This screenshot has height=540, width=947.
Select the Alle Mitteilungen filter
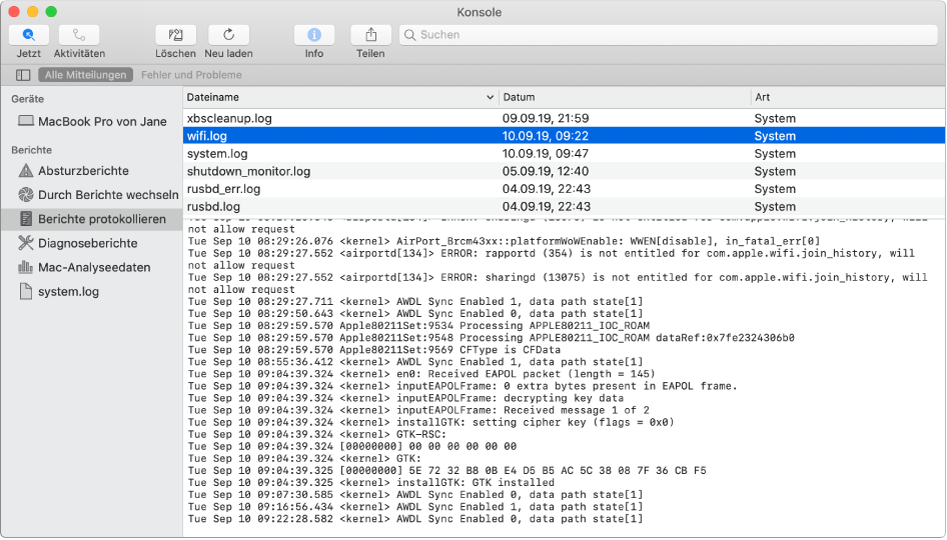point(86,75)
